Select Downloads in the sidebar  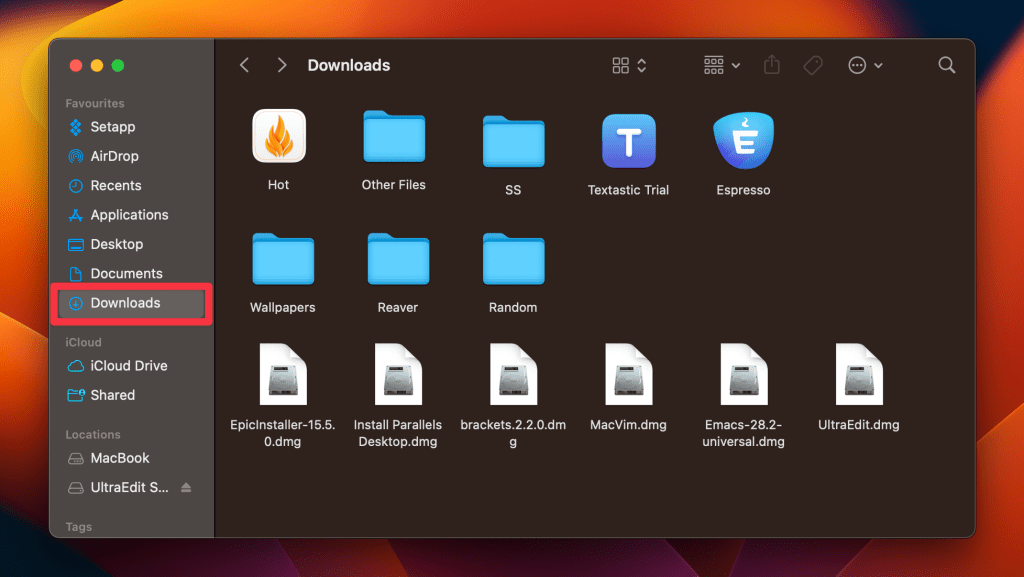pyautogui.click(x=125, y=303)
